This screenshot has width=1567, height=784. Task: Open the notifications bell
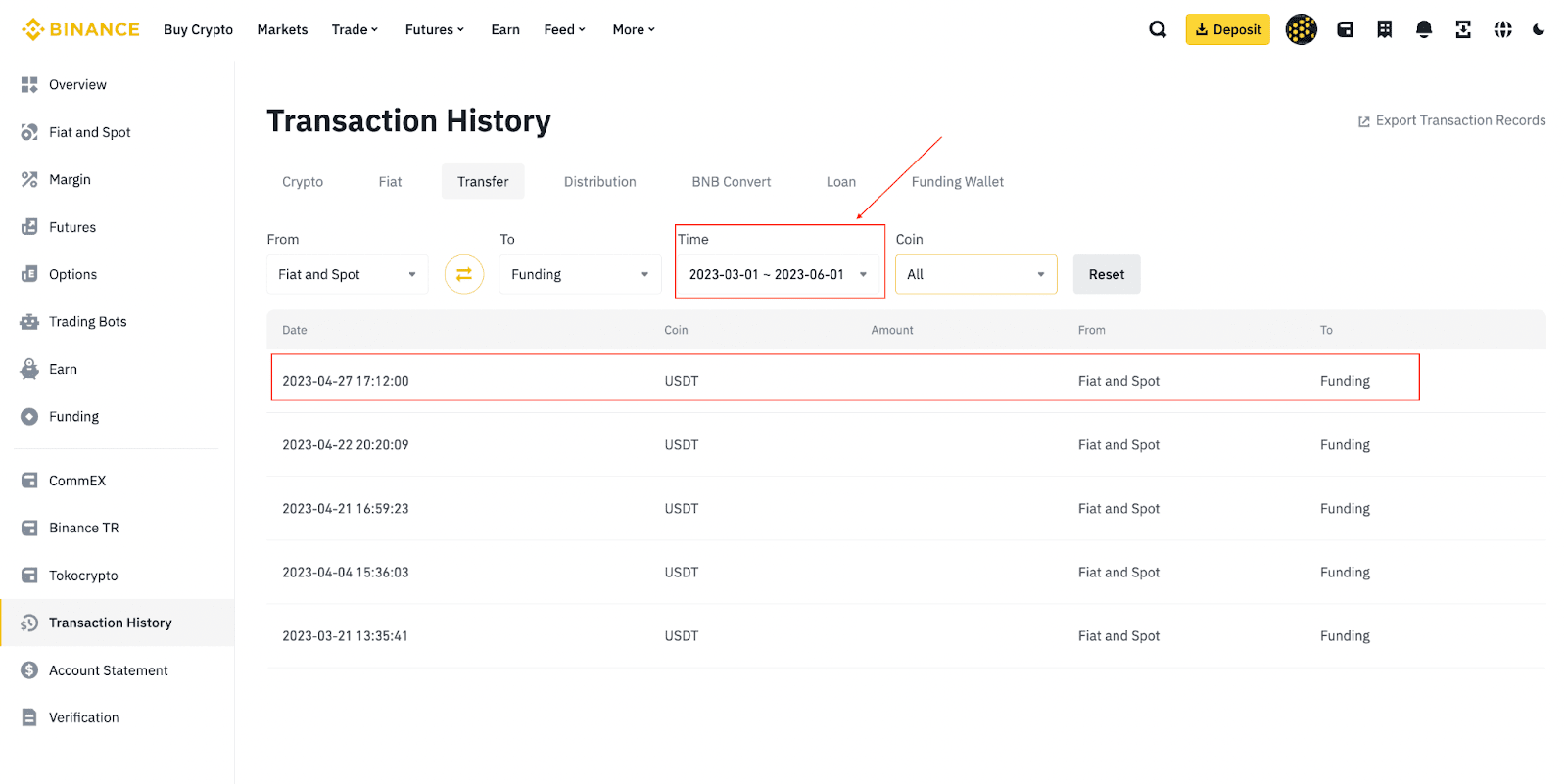point(1424,29)
